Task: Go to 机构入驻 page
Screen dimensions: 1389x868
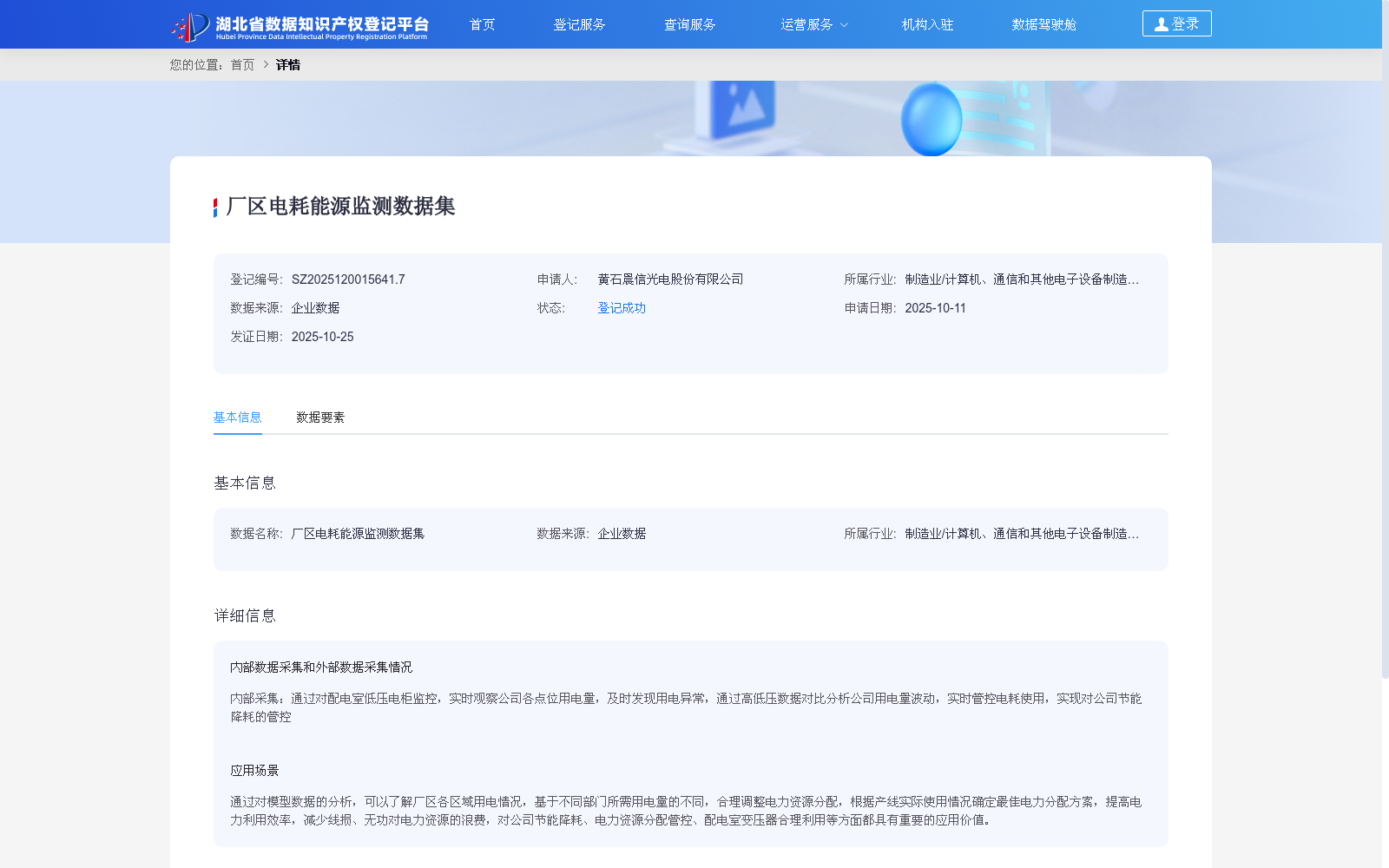Action: tap(927, 24)
